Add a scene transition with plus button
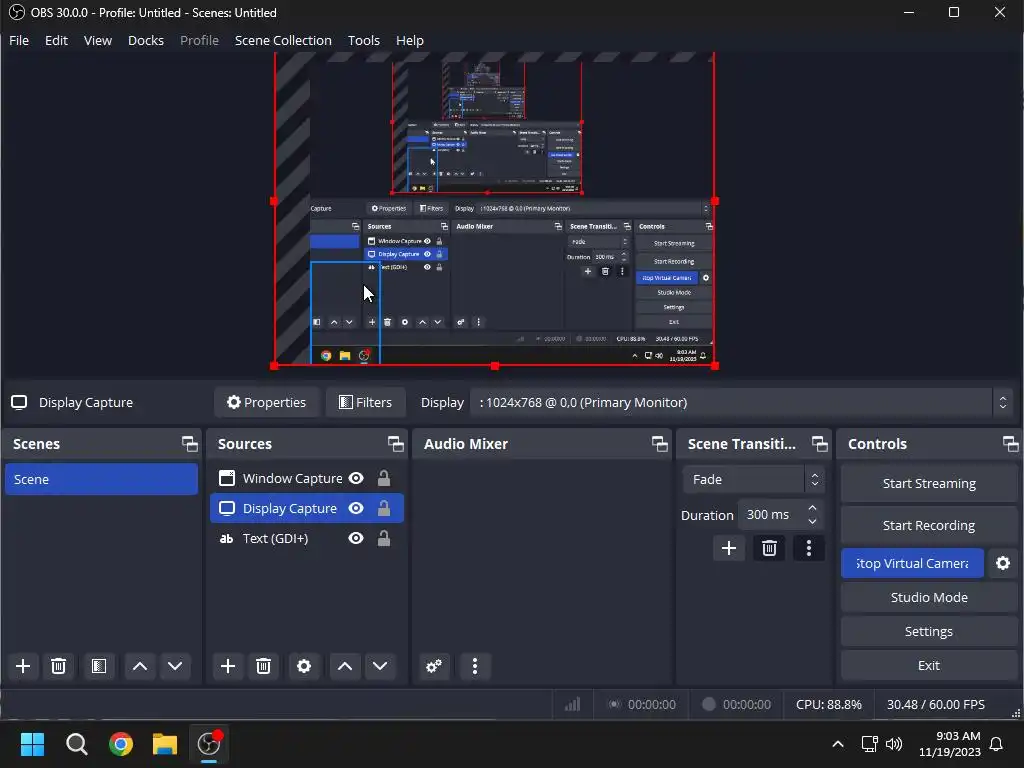 729,548
